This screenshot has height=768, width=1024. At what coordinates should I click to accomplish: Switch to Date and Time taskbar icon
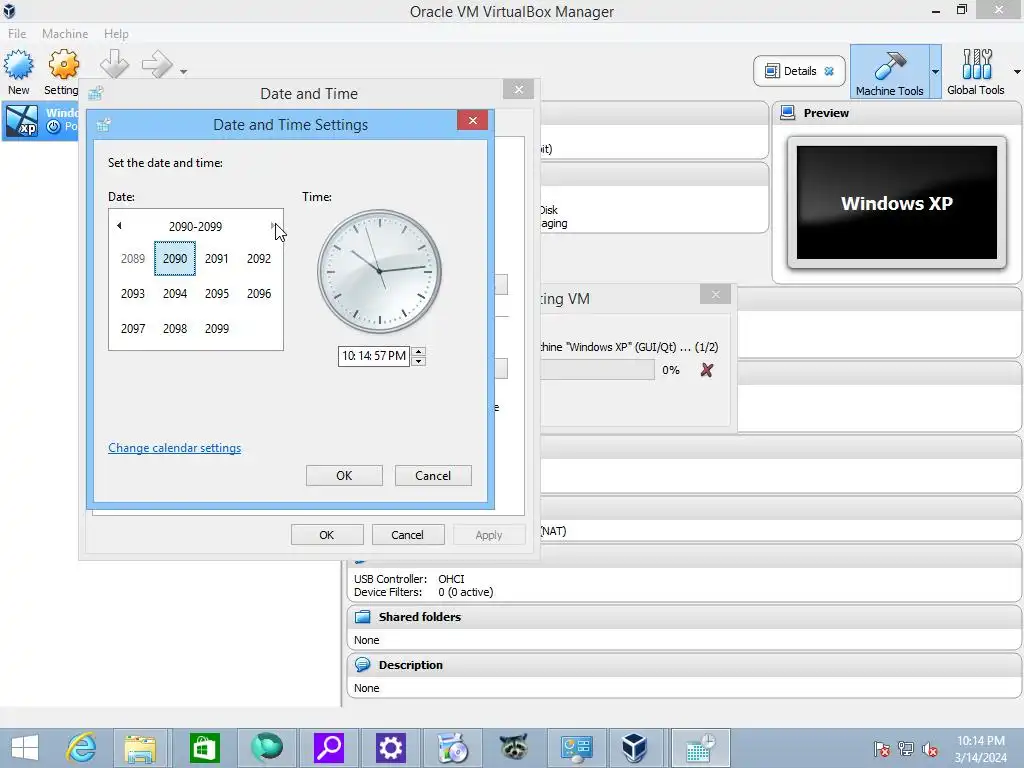[x=700, y=748]
